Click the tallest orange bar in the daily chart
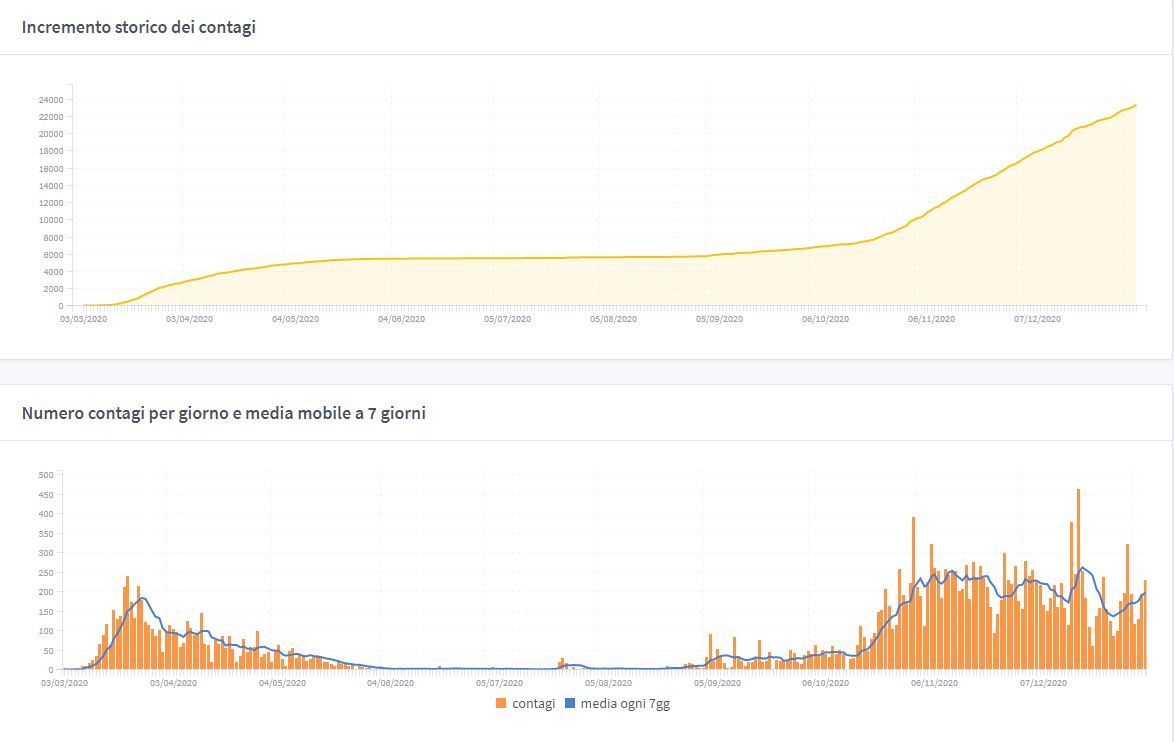The width and height of the screenshot is (1174, 742). pos(1078,579)
